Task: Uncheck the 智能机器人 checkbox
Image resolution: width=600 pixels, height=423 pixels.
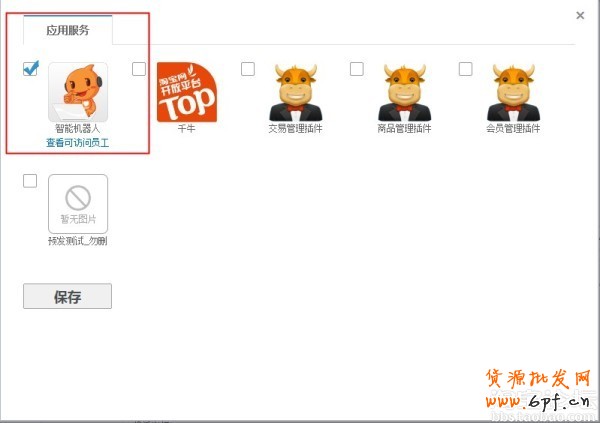Action: point(30,69)
